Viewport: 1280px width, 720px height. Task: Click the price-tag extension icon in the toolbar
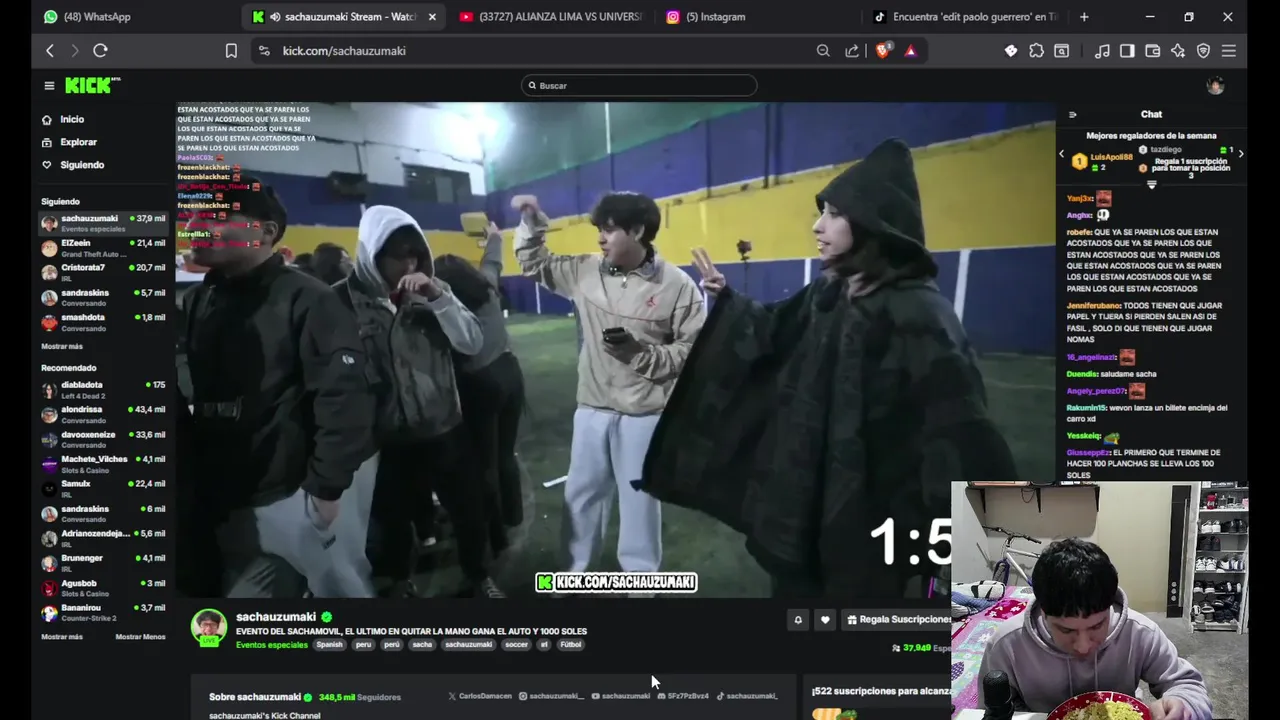coord(1011,50)
